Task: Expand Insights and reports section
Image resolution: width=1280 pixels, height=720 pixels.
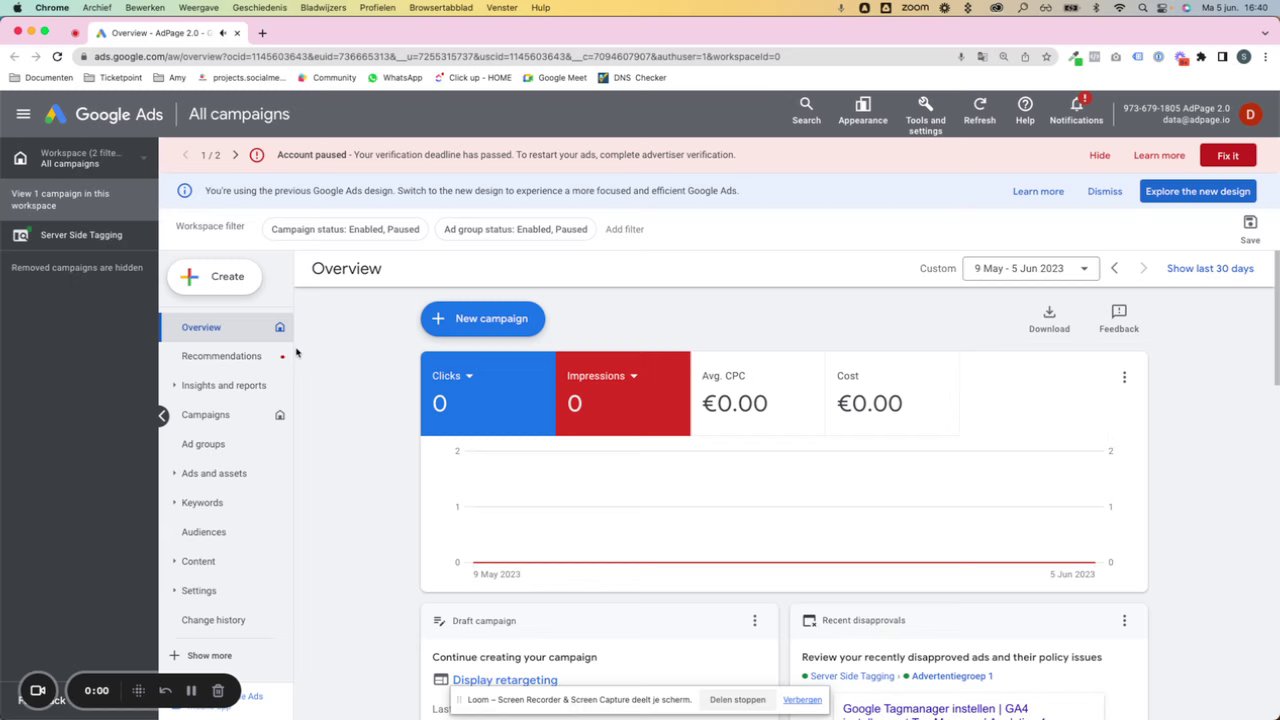Action: 174,385
